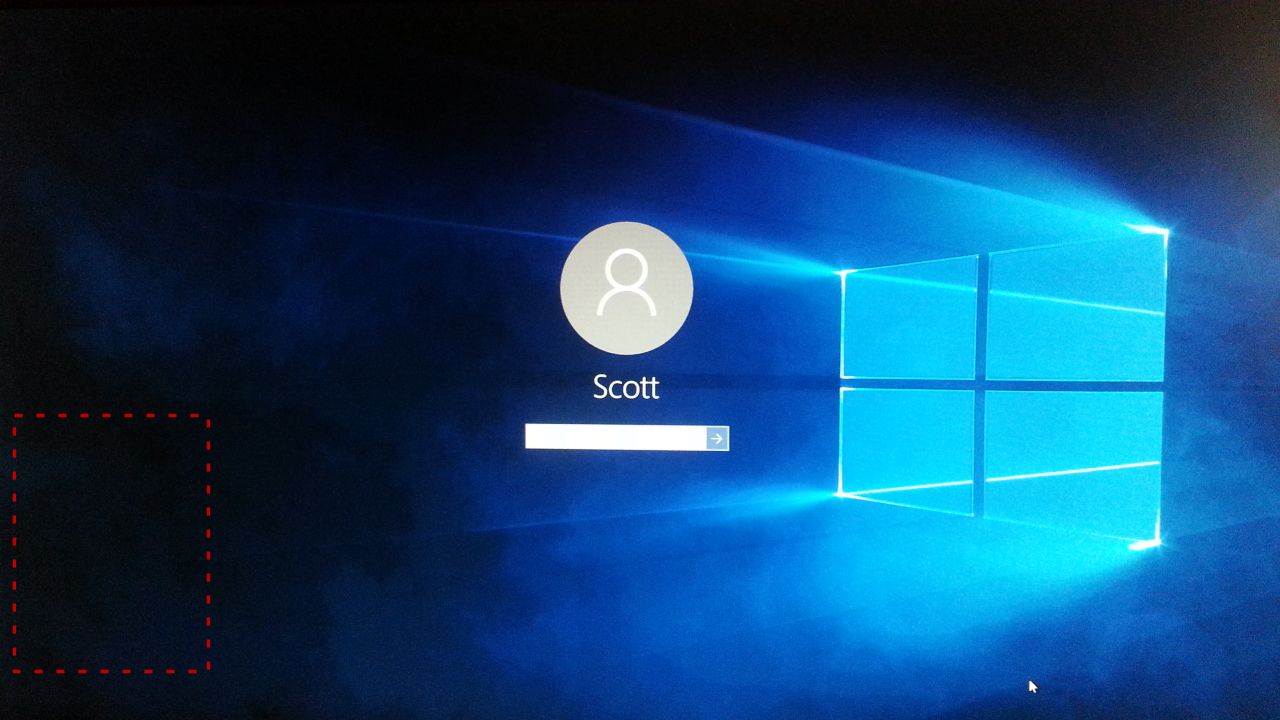Click the left edge of the password box
The image size is (1280, 720).
coord(528,438)
